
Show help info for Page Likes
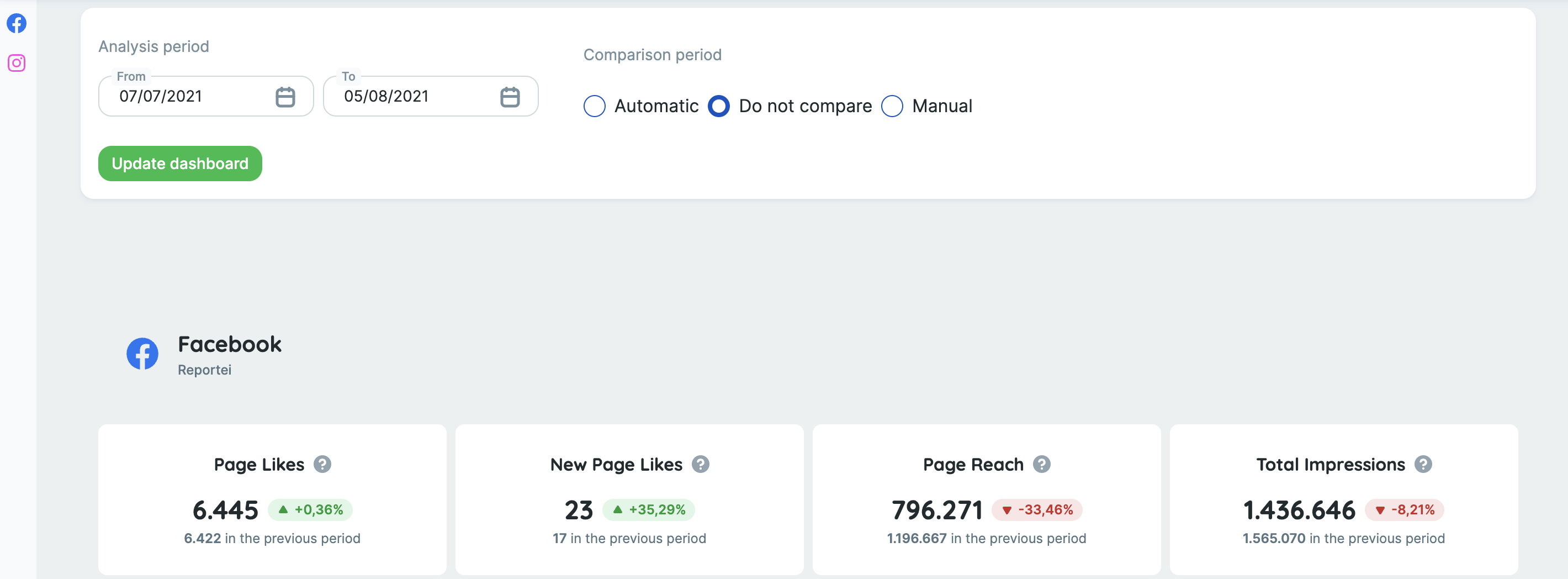point(323,464)
